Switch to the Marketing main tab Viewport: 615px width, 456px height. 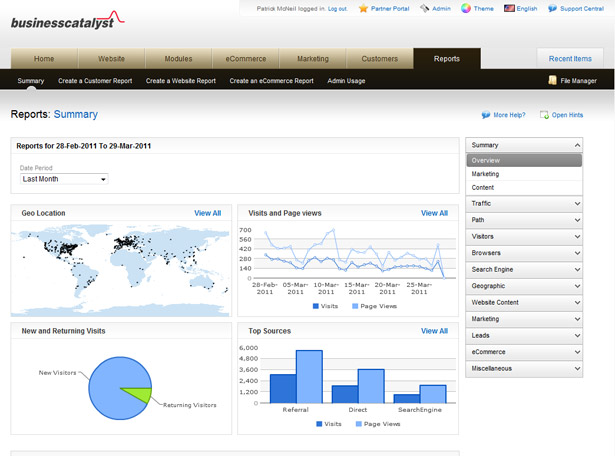point(313,59)
